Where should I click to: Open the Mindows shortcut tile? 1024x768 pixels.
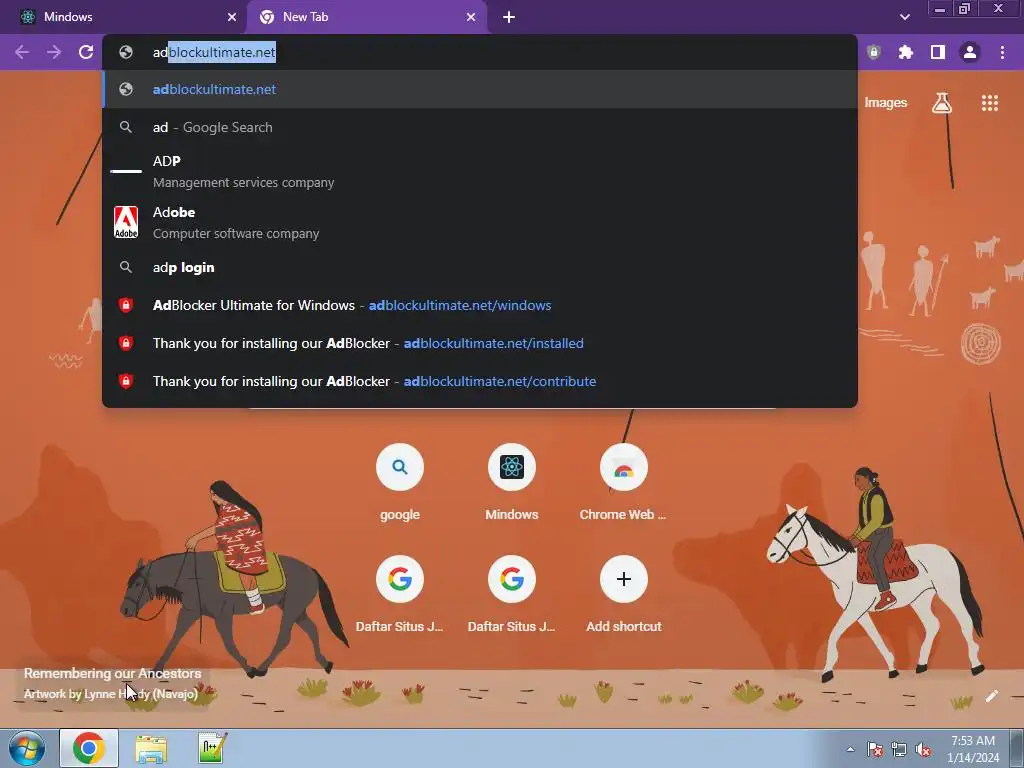tap(511, 481)
